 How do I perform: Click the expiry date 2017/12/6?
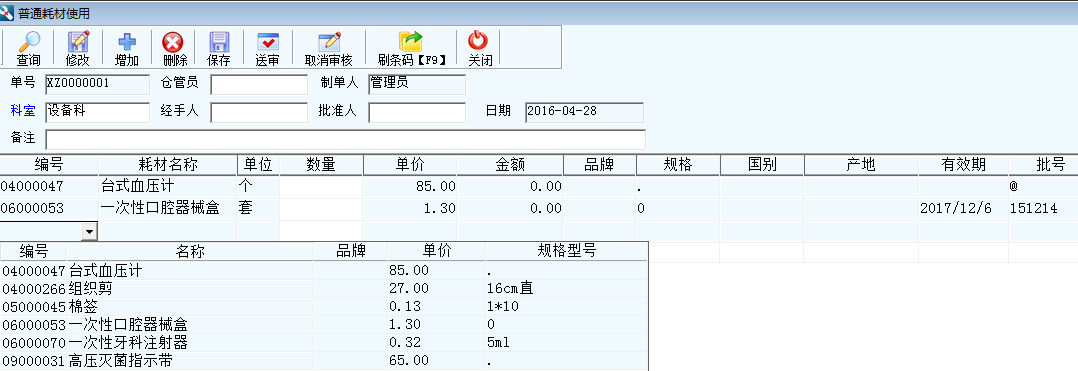coord(956,209)
